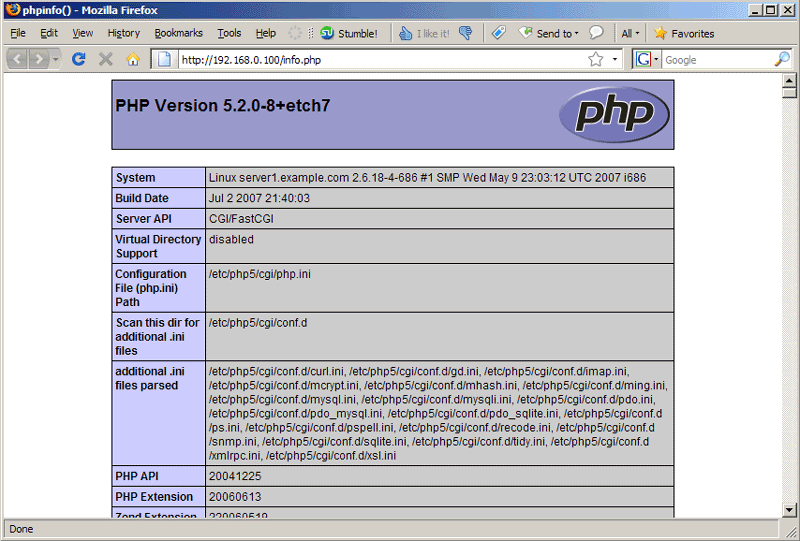The image size is (800, 541).
Task: Bookmark this page with the star icon
Action: pos(595,60)
